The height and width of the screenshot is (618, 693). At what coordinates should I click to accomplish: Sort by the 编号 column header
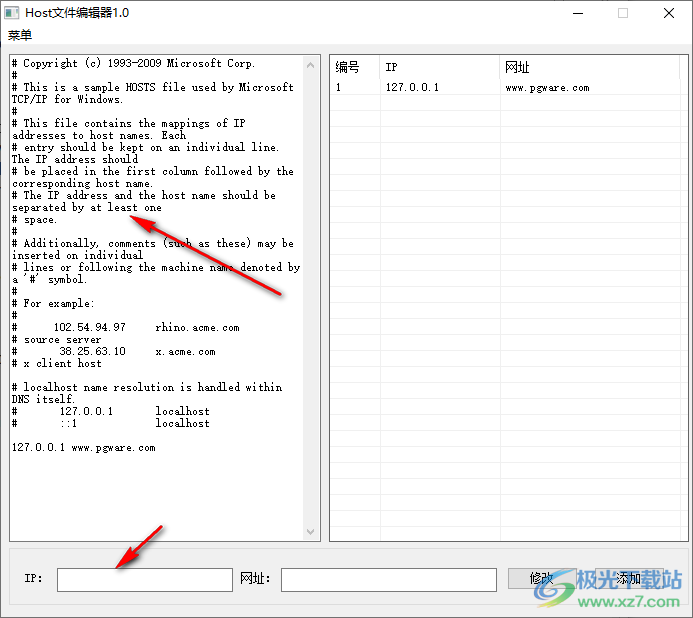pos(353,68)
